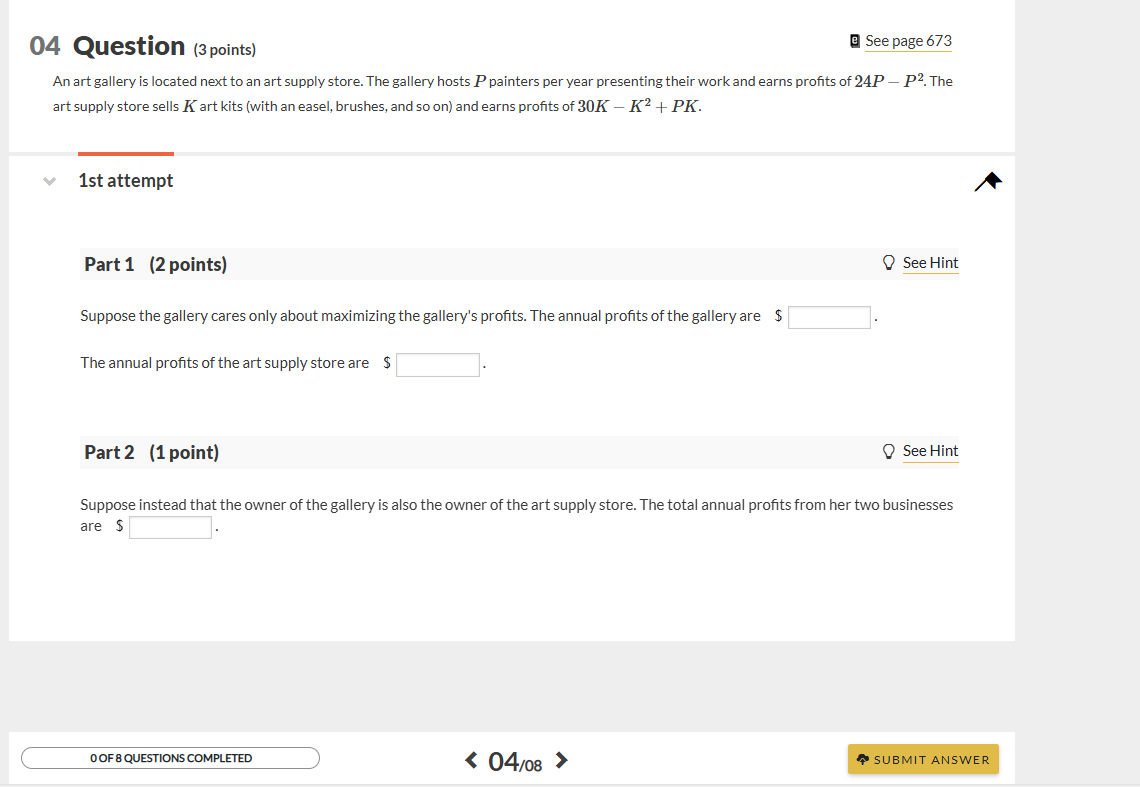Click the gallery profits answer box
1140x787 pixels.
click(829, 316)
